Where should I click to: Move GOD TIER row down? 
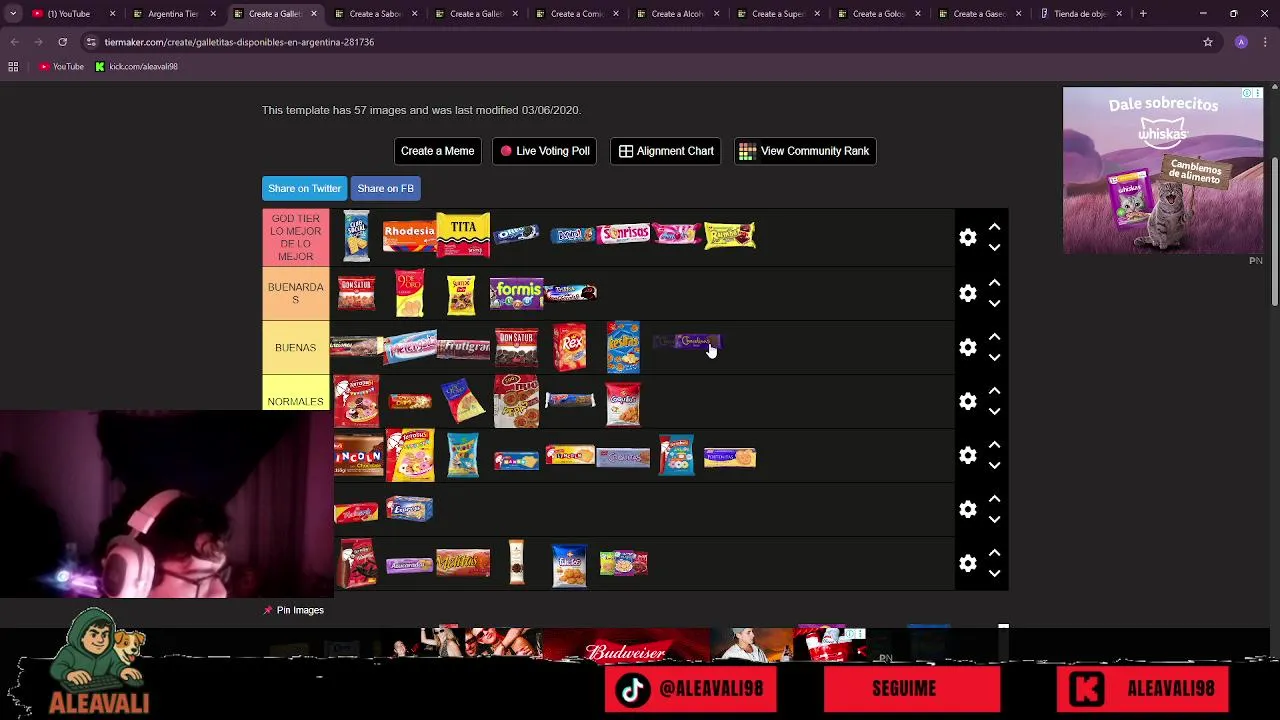pos(994,248)
